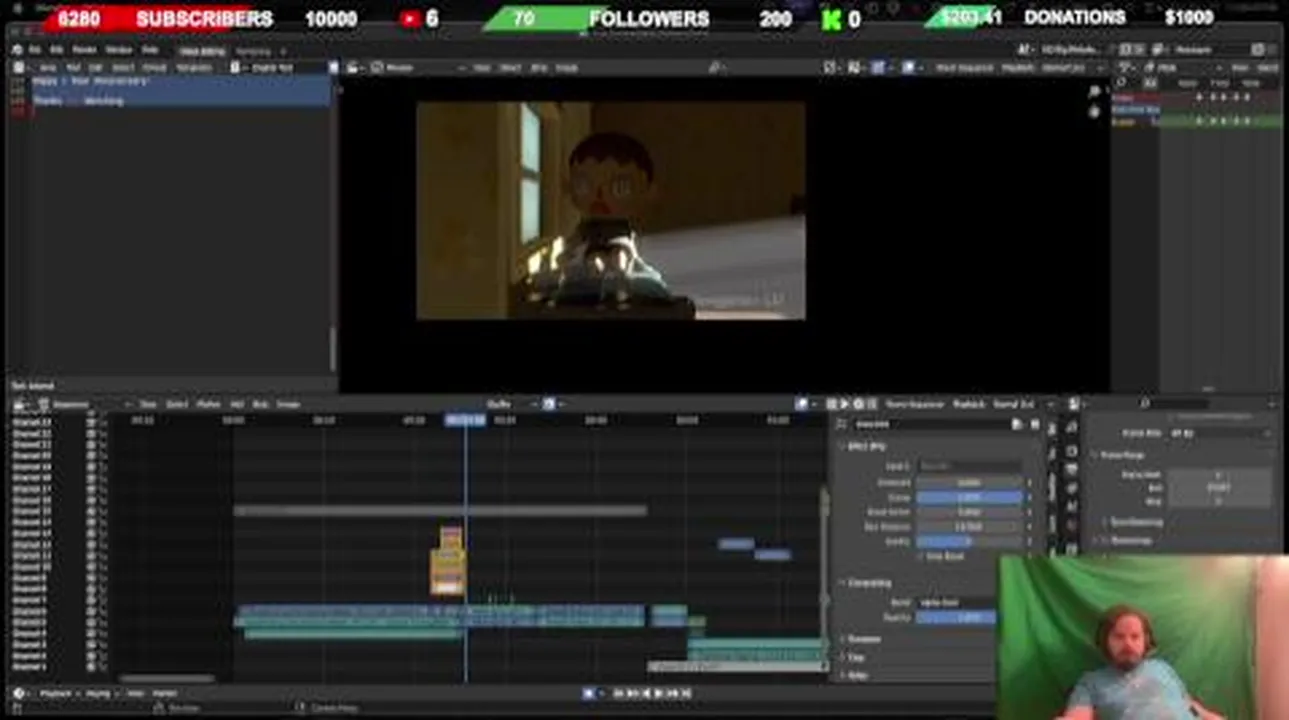Open the Frame Rate dropdown
This screenshot has width=1289, height=720.
click(1220, 433)
